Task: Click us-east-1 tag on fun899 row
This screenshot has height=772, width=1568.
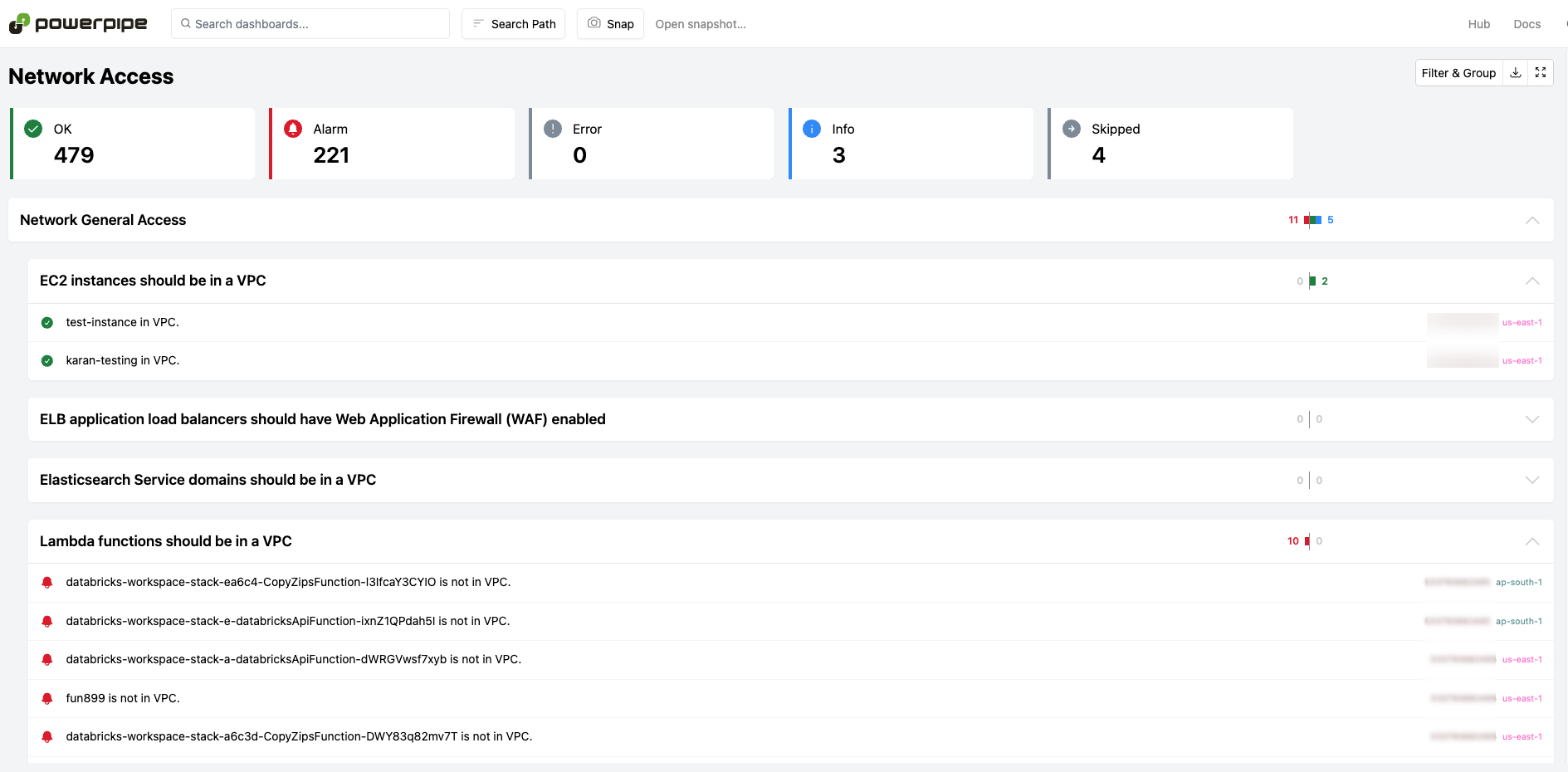Action: click(1522, 699)
